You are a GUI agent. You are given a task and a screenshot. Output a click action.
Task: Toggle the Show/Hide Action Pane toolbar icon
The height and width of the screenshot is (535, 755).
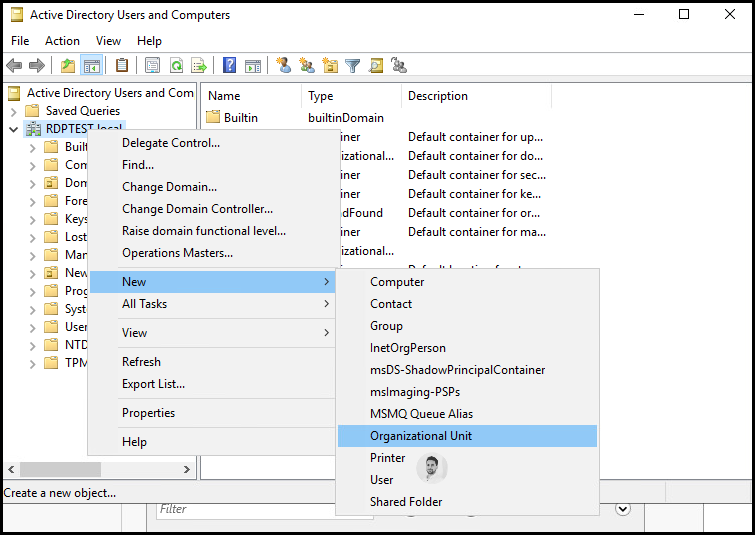(253, 65)
